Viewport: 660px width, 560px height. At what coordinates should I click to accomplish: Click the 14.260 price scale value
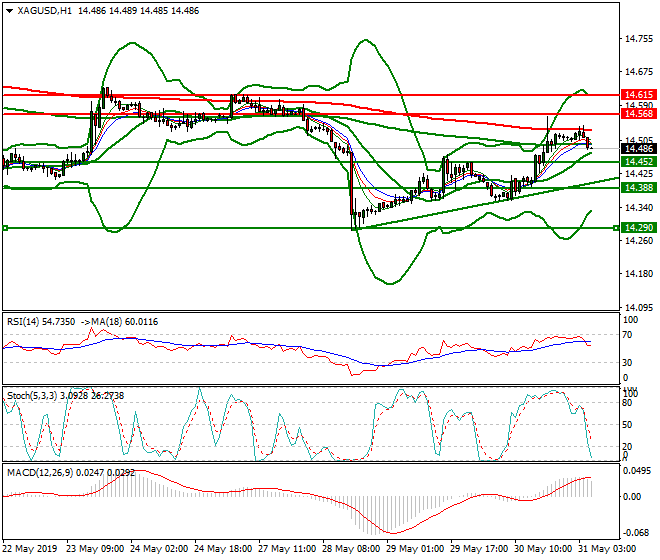639,241
